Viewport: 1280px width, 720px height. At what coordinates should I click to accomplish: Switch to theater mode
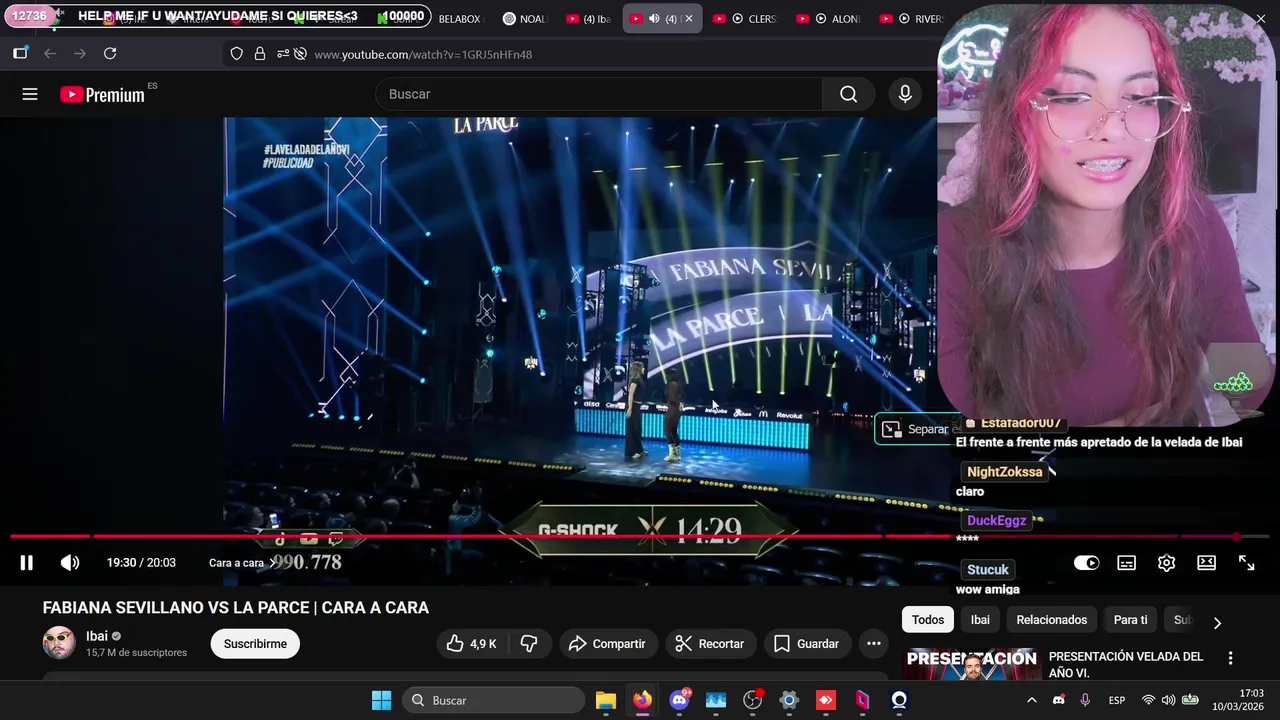click(1206, 563)
